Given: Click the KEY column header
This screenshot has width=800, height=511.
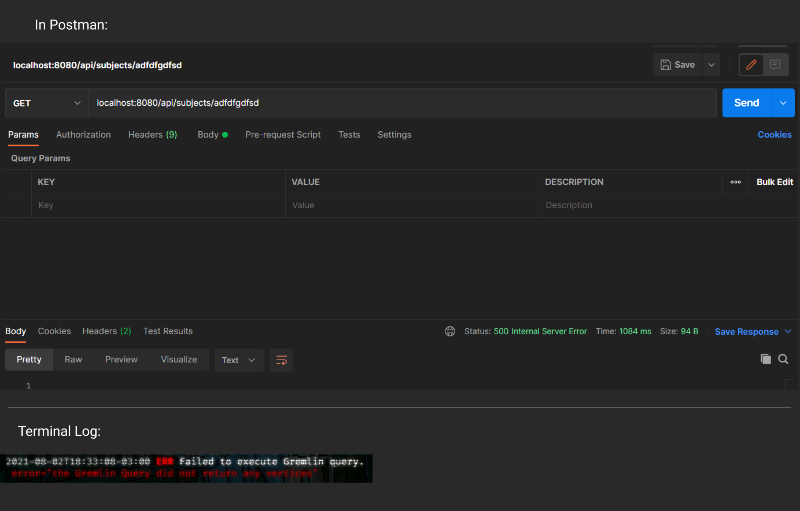Looking at the screenshot, I should tap(46, 182).
